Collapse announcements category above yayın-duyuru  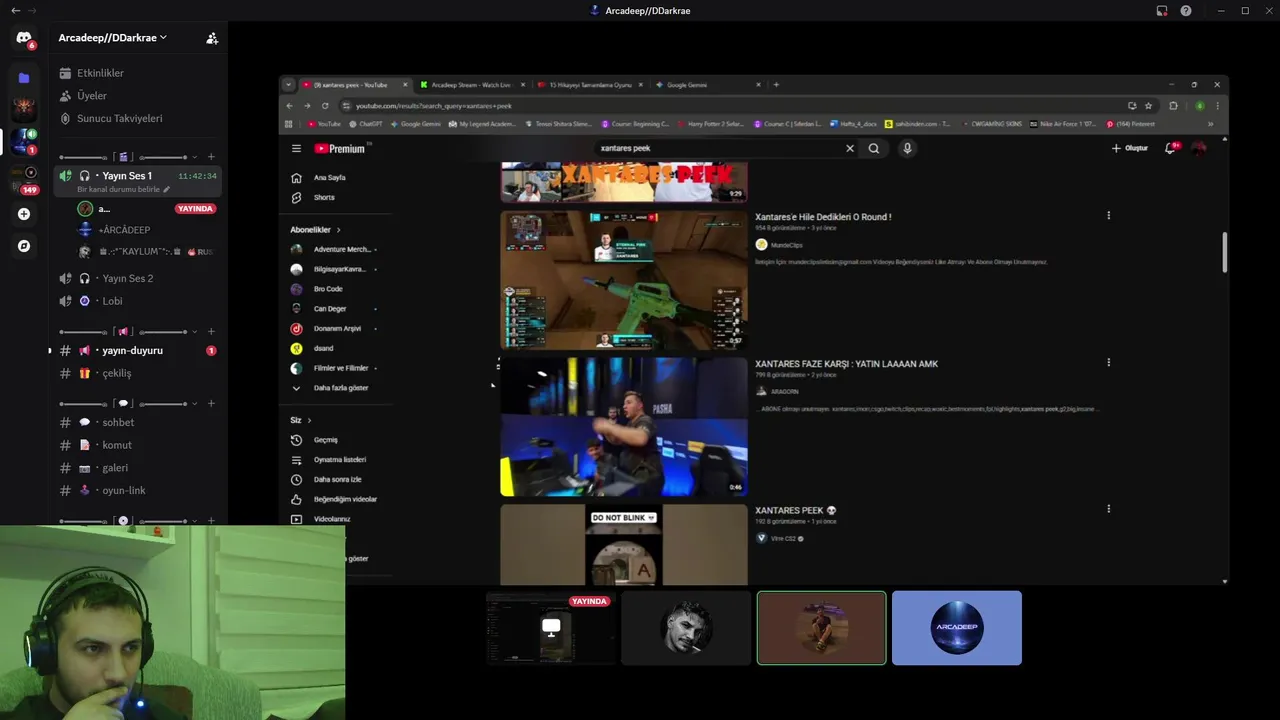point(195,331)
